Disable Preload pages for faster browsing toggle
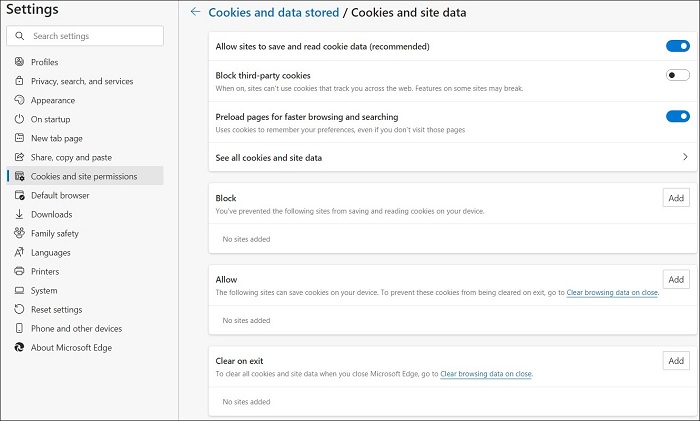The height and width of the screenshot is (421, 700). pos(678,117)
